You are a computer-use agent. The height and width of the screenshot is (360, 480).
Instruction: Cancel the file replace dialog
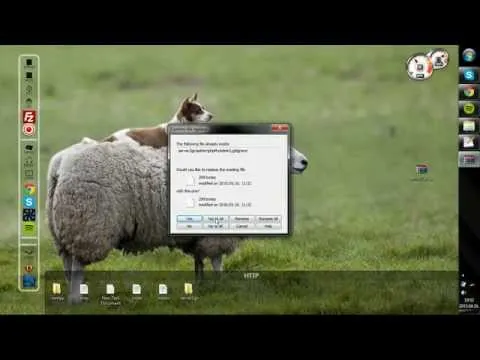coord(242,226)
